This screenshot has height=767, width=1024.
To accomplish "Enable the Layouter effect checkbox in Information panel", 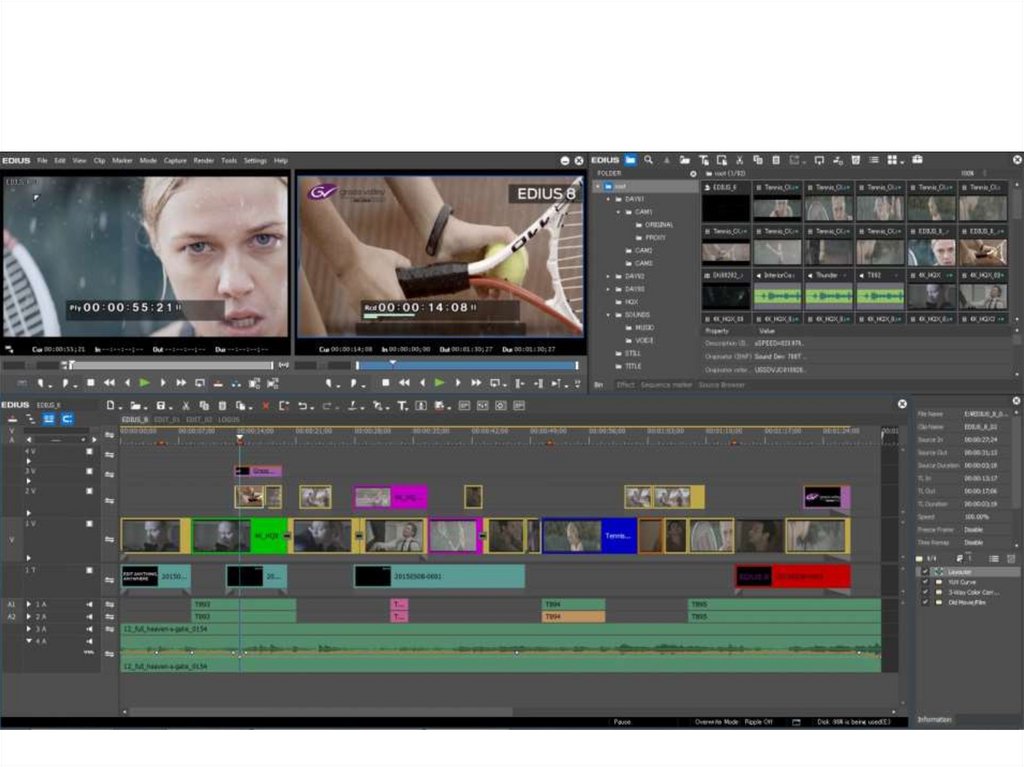I will pyautogui.click(x=925, y=572).
